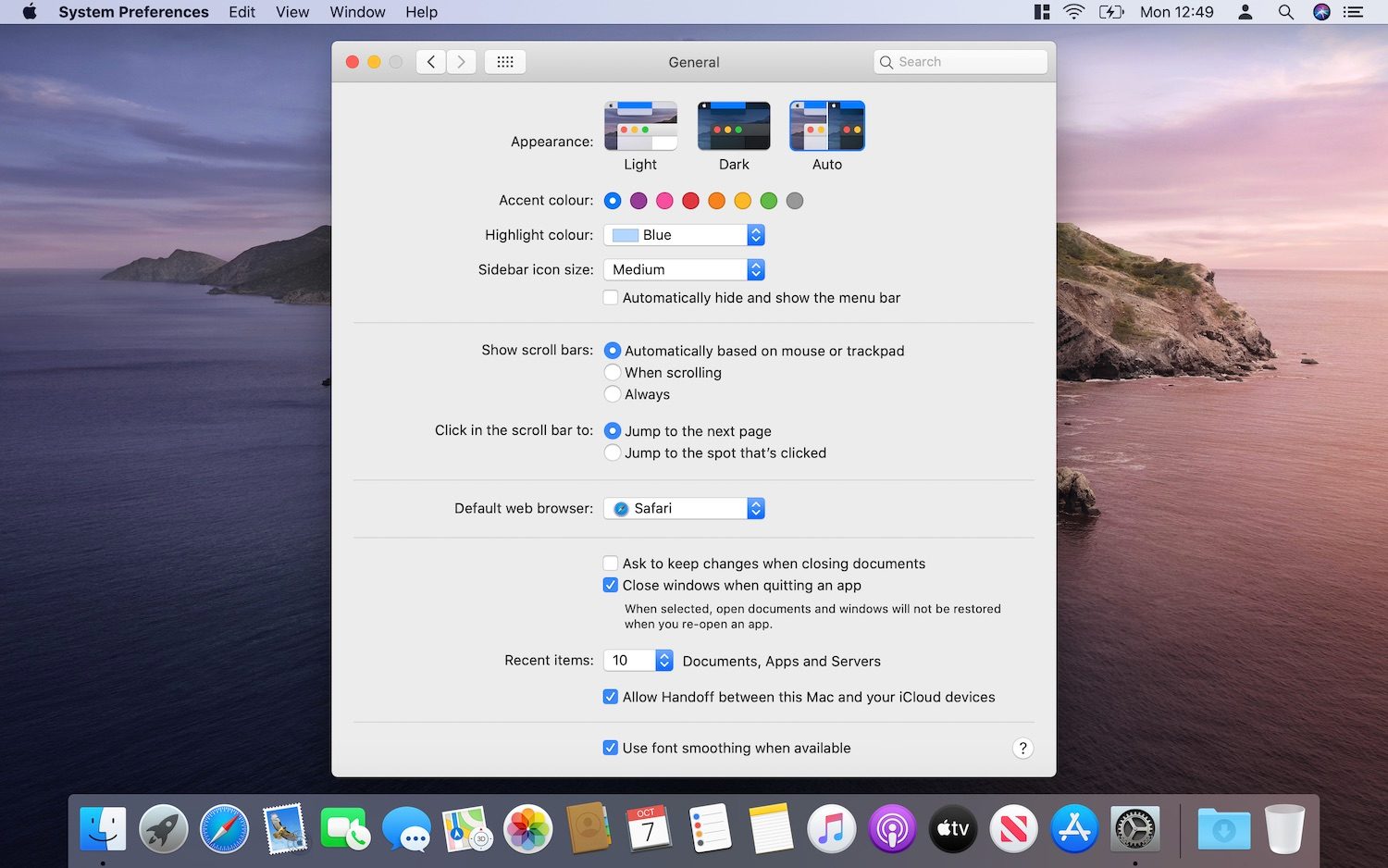Open the Default web browser dropdown
The height and width of the screenshot is (868, 1388).
click(684, 508)
